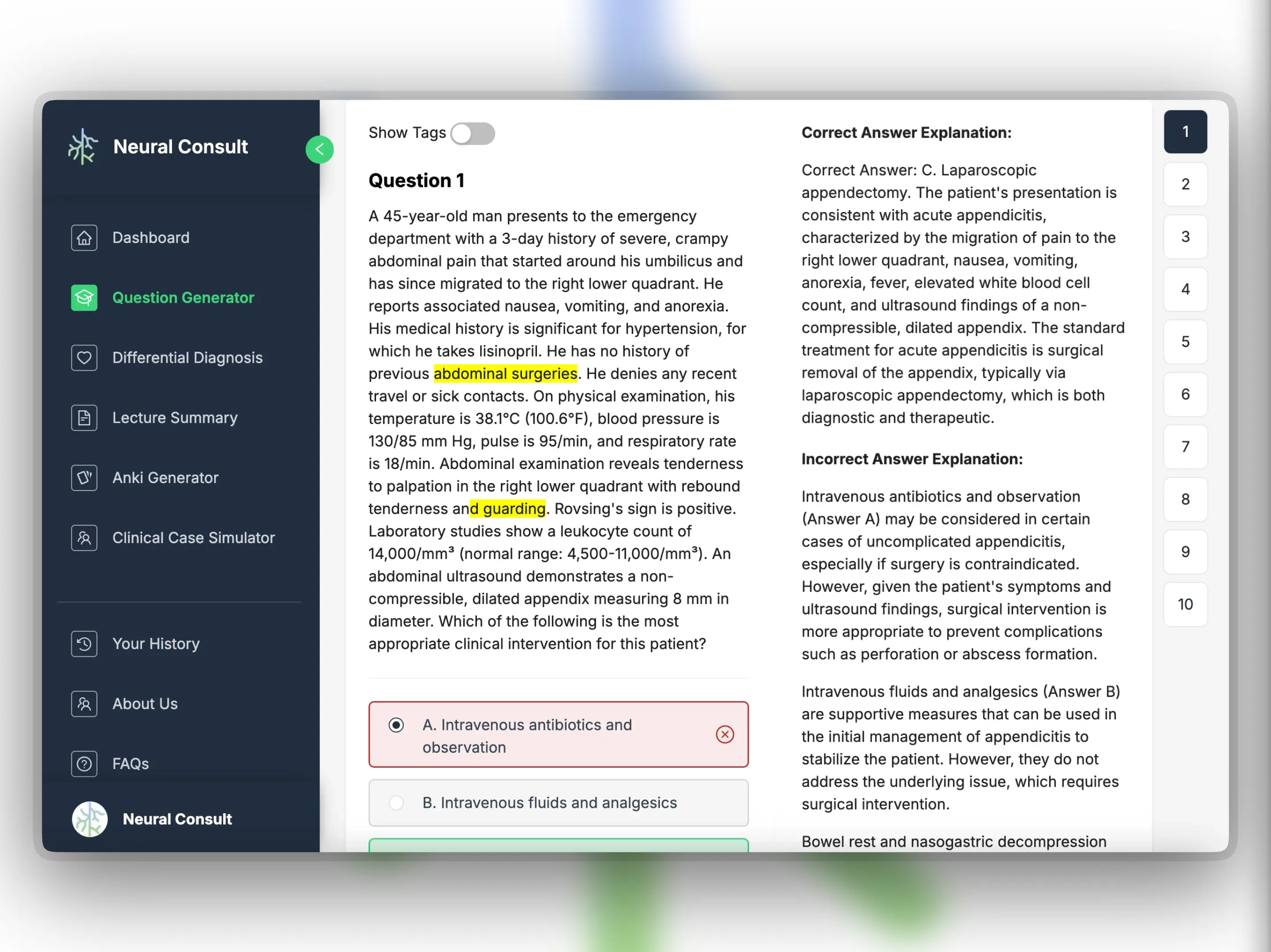
Task: Select question number 1 tab
Action: coord(1186,130)
